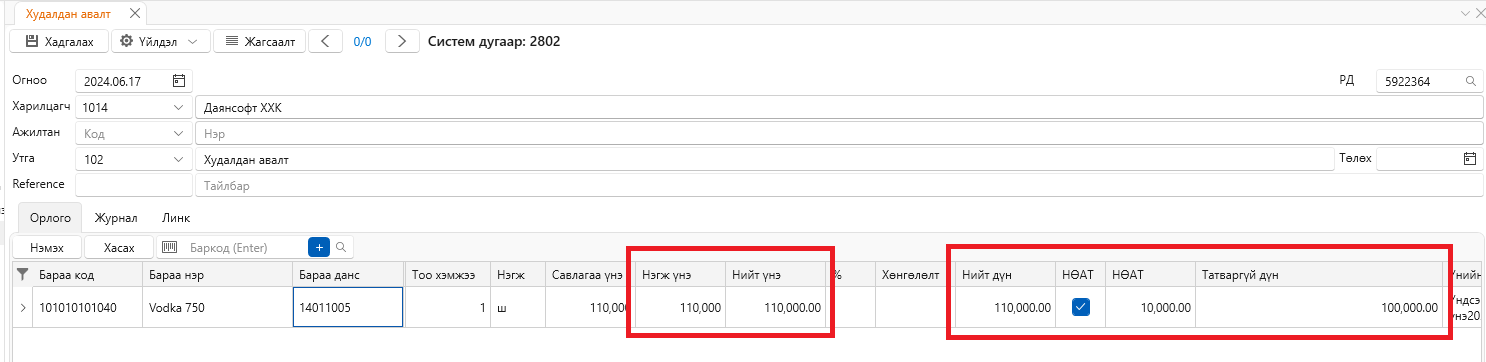The height and width of the screenshot is (362, 1486).
Task: Click the Жагсаалт list button
Action: (x=260, y=41)
